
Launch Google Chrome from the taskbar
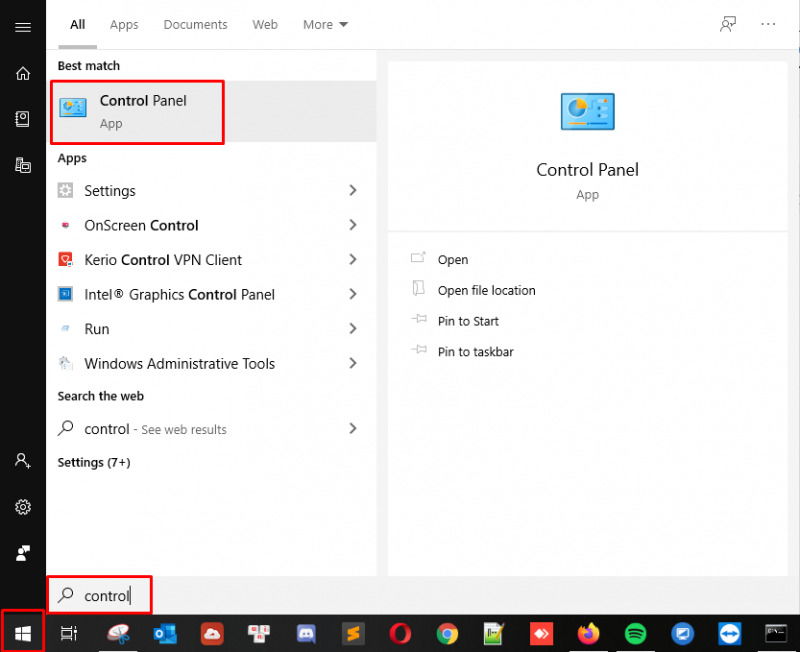447,634
